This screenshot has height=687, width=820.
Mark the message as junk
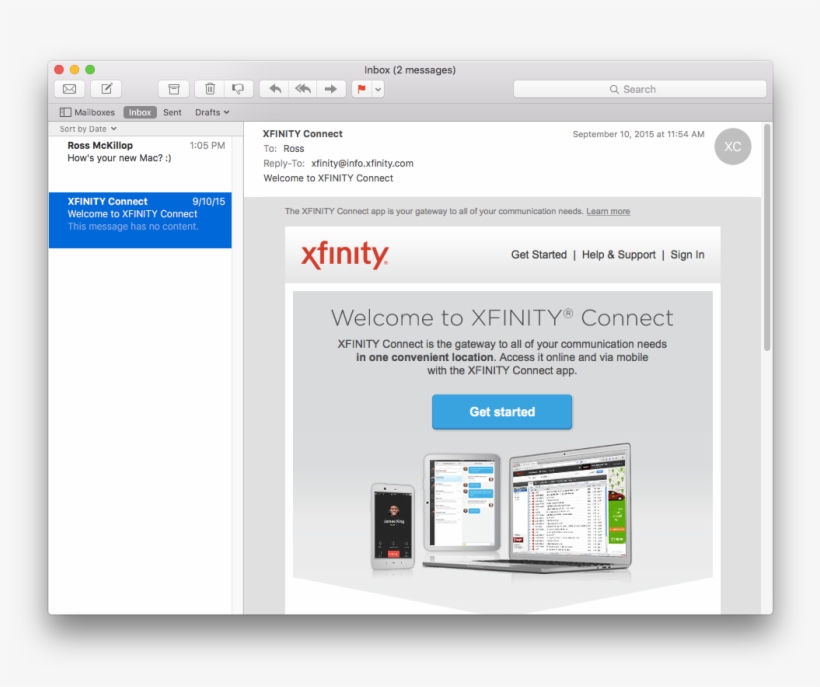[x=237, y=89]
